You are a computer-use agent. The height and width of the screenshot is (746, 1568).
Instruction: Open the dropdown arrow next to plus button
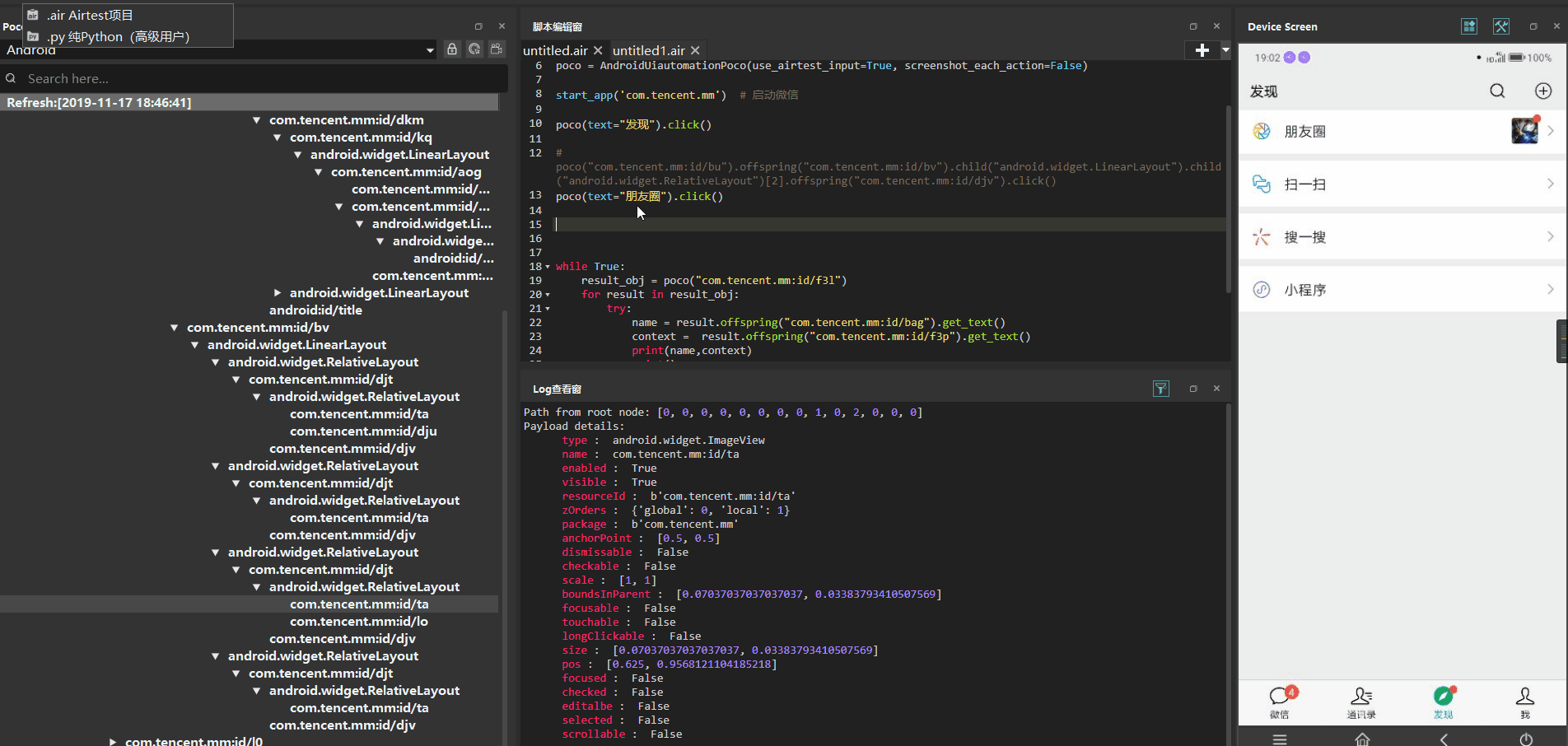pos(1225,50)
